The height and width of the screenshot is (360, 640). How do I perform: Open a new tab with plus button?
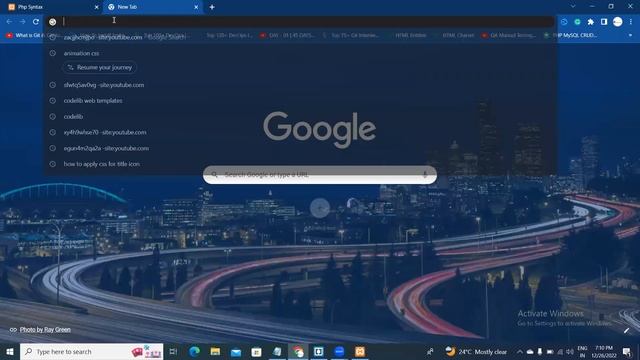[x=212, y=7]
